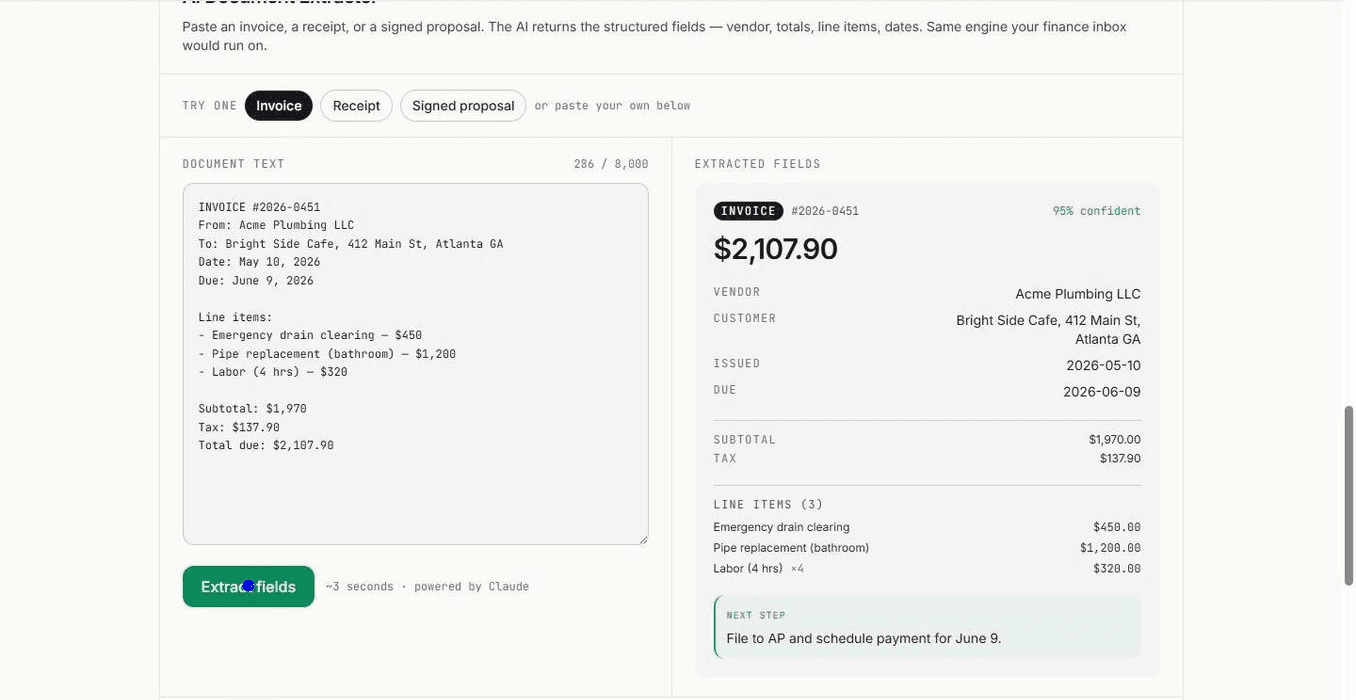This screenshot has height=700, width=1356.
Task: Click inside the document text area
Action: (415, 364)
